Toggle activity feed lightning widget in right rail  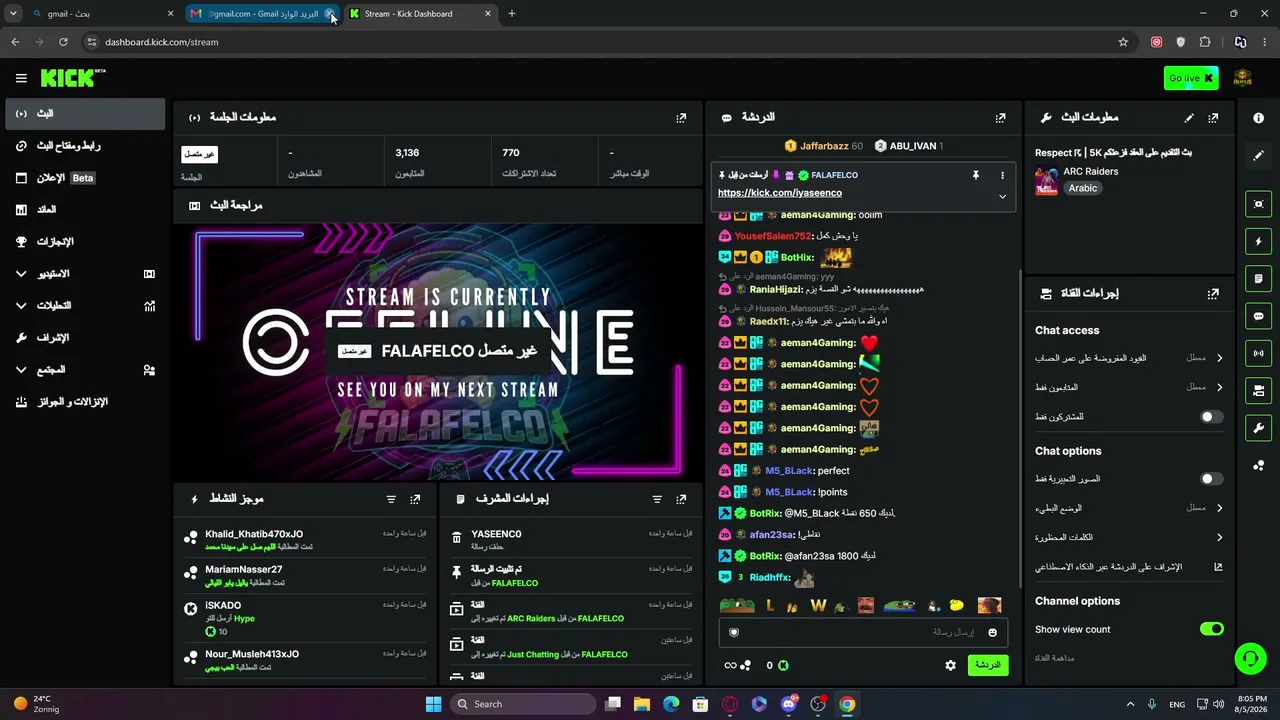(x=1258, y=241)
